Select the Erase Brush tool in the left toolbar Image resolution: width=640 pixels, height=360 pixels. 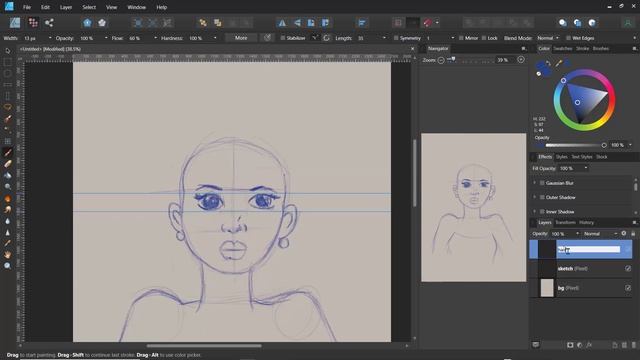pyautogui.click(x=7, y=164)
